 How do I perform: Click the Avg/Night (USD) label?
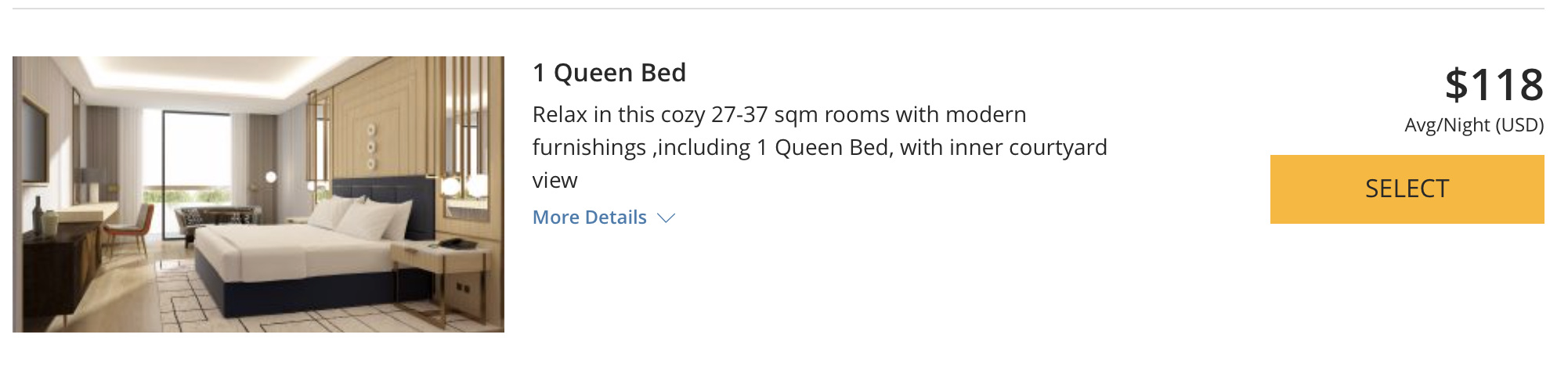coord(1474,125)
